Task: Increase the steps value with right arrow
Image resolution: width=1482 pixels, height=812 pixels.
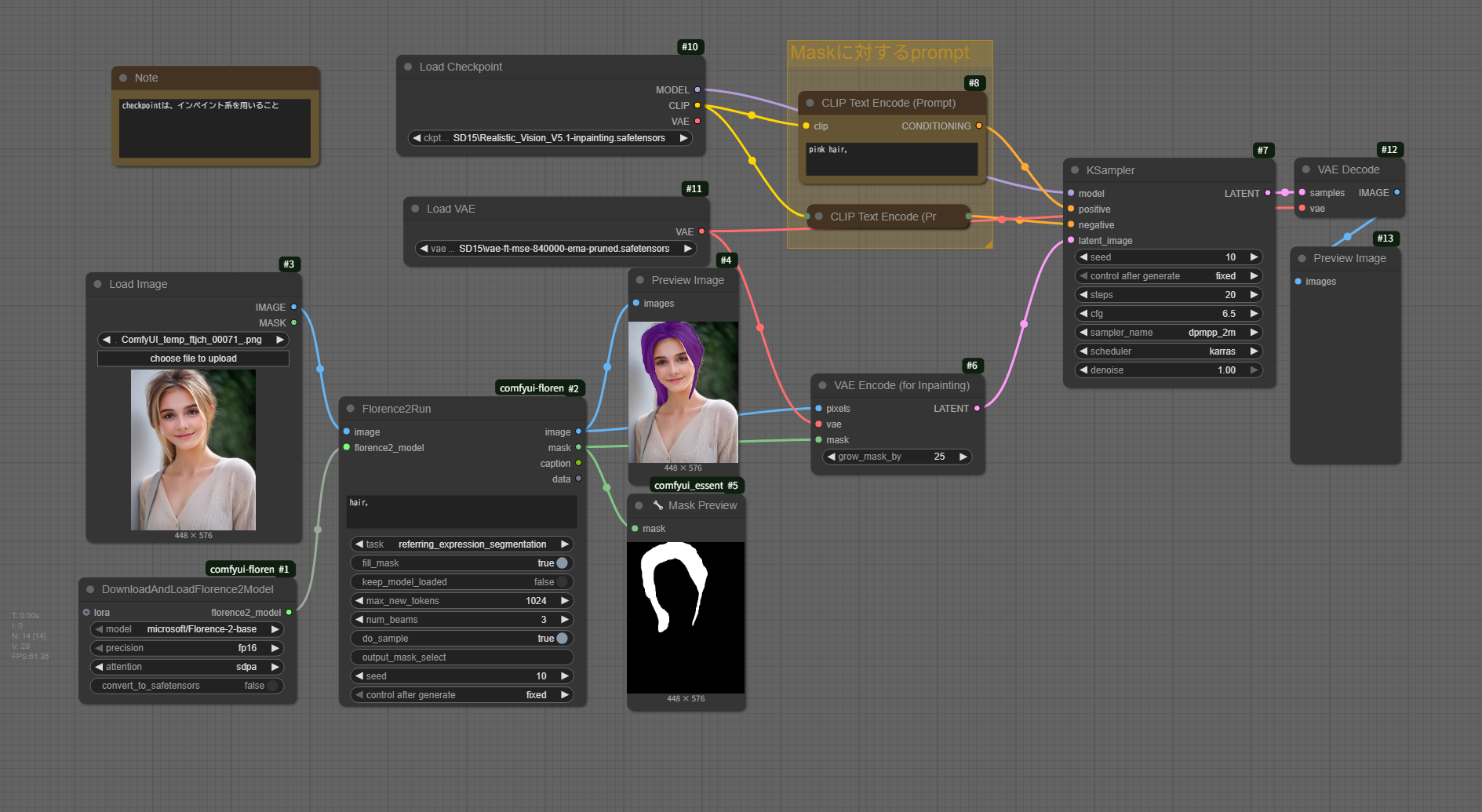Action: (x=1254, y=295)
